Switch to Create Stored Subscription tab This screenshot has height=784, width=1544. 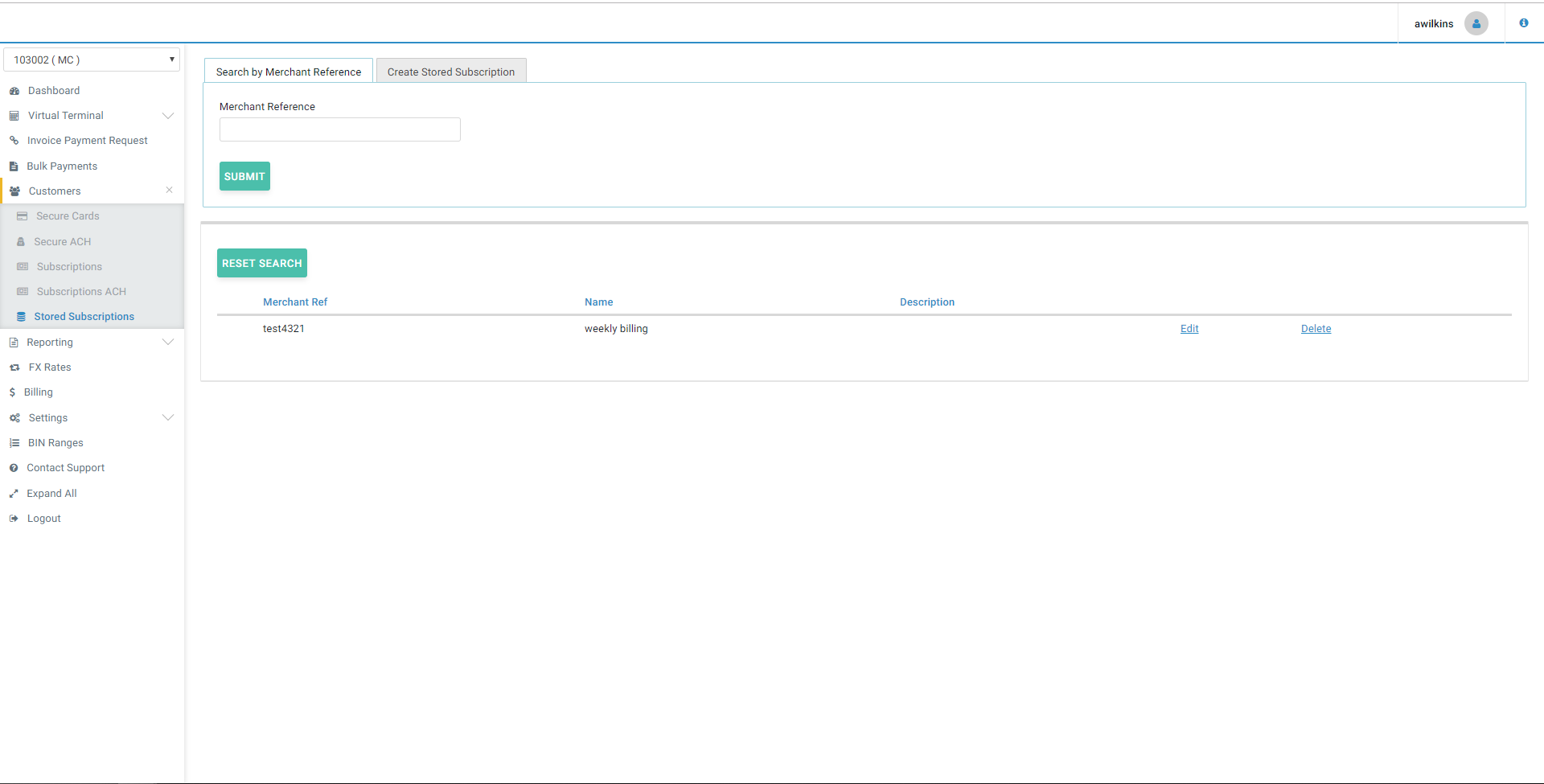click(450, 72)
